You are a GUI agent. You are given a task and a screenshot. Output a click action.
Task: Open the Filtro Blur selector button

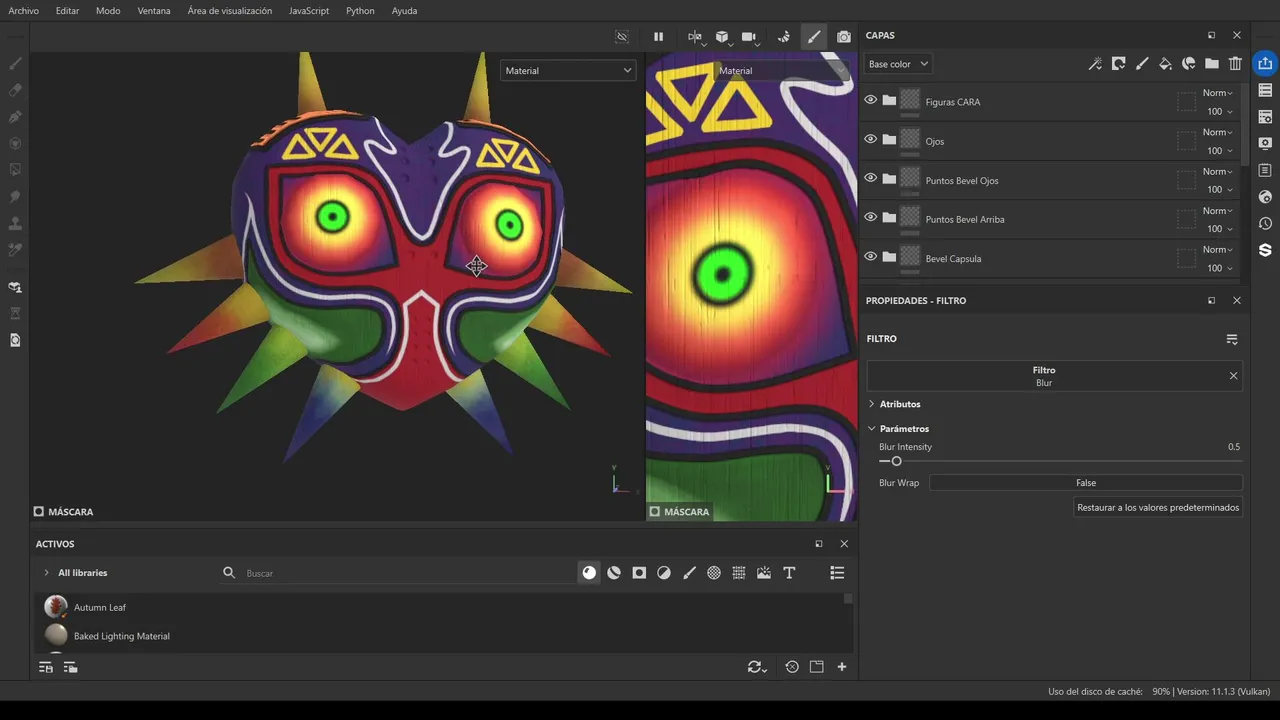(1044, 376)
